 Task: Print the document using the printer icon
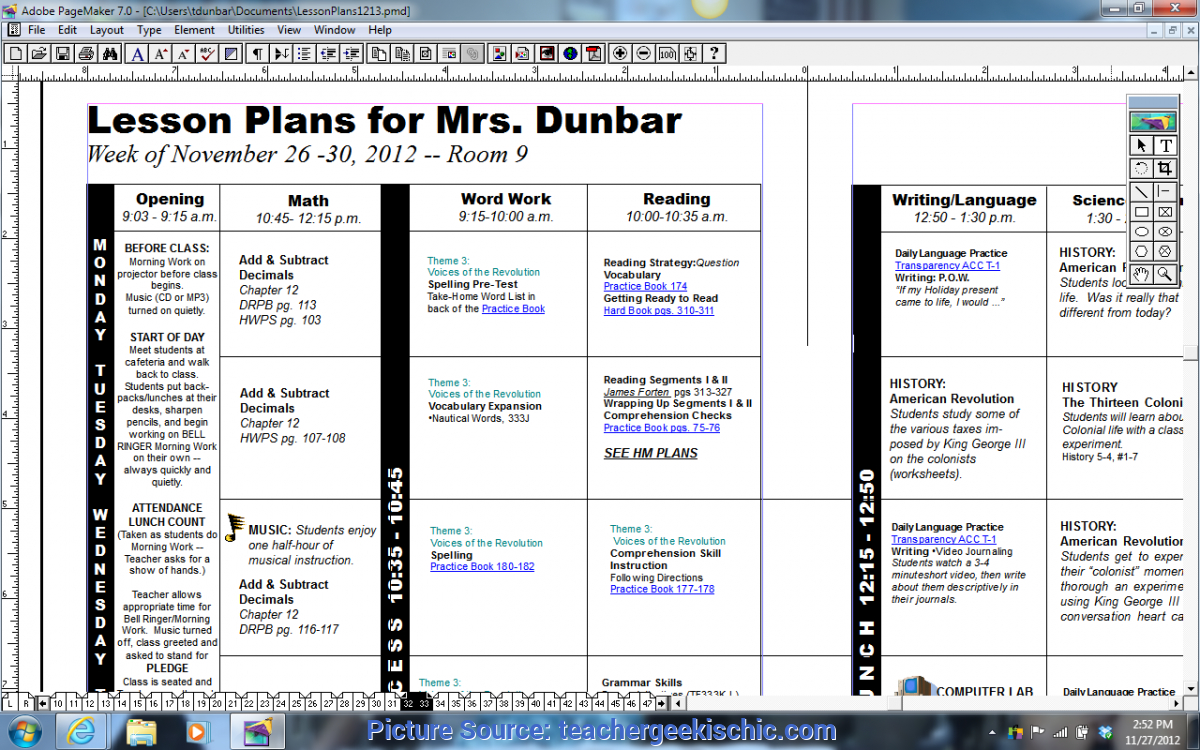(87, 53)
